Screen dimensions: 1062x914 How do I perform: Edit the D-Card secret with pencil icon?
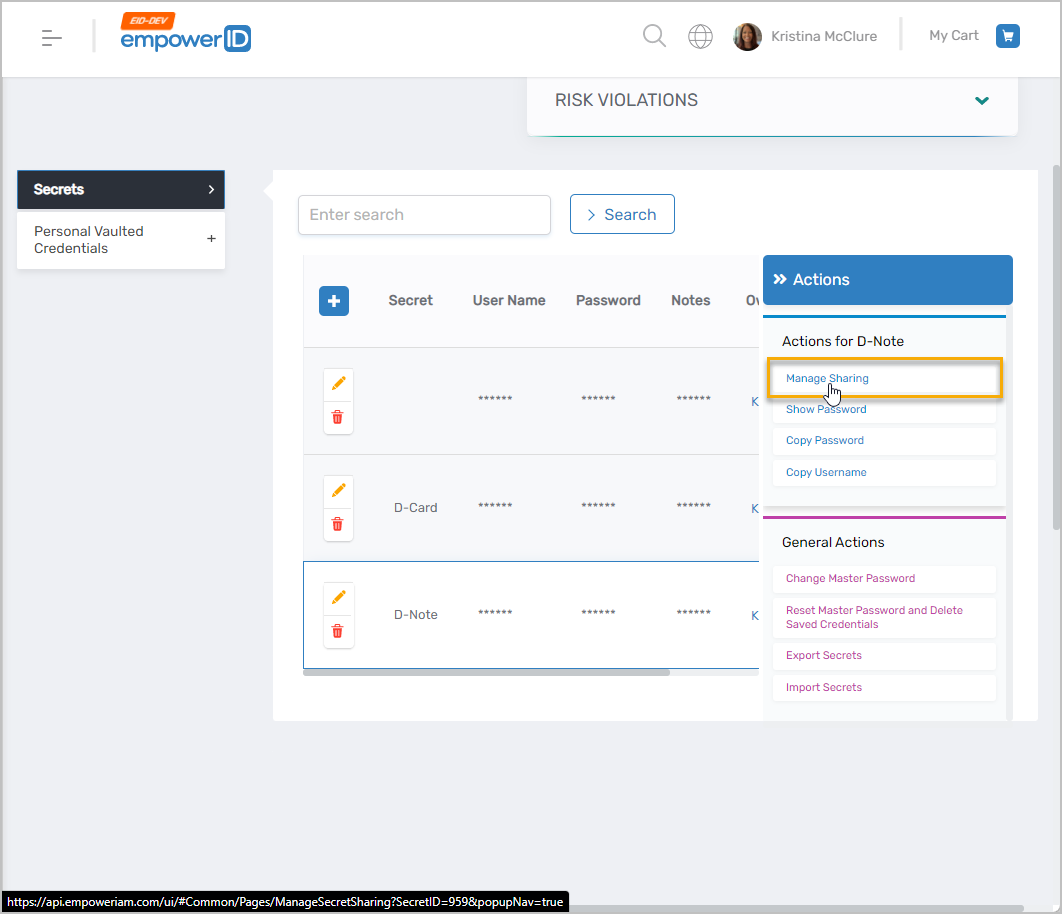(x=338, y=490)
